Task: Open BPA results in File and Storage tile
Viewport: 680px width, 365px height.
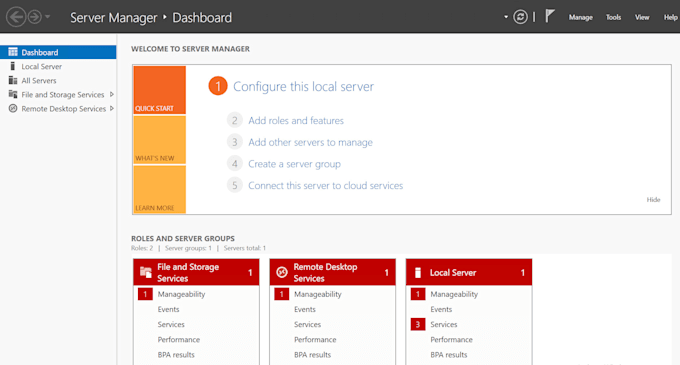Action: point(176,355)
